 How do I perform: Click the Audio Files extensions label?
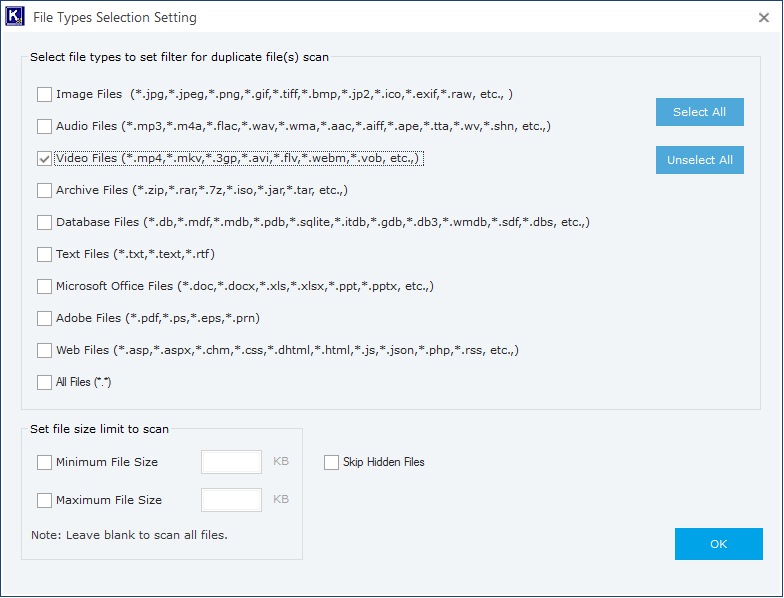pyautogui.click(x=304, y=126)
